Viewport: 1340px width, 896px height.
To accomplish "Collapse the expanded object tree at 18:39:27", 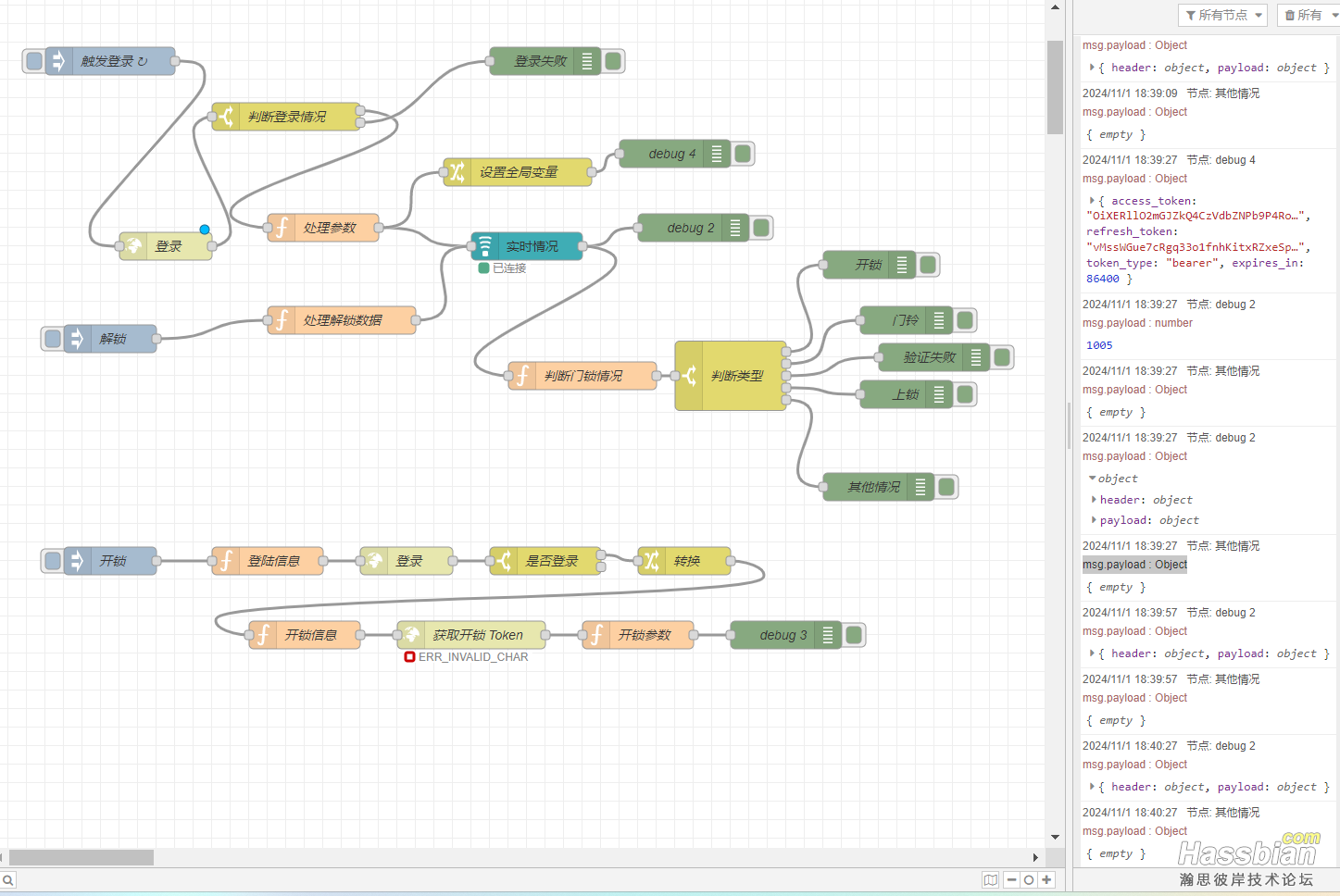I will point(1093,479).
